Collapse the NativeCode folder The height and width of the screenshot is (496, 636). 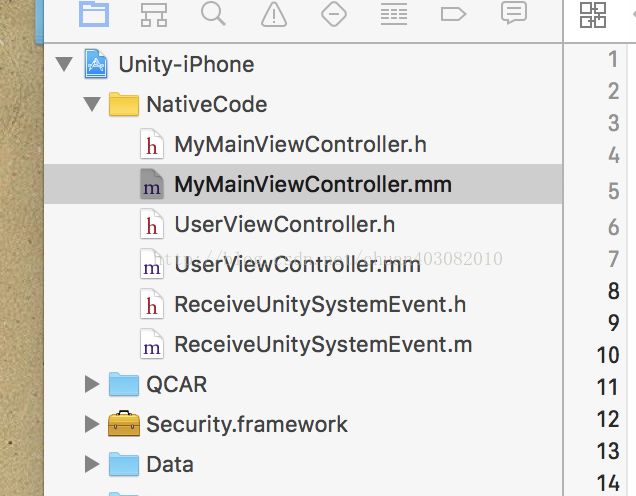click(x=92, y=104)
